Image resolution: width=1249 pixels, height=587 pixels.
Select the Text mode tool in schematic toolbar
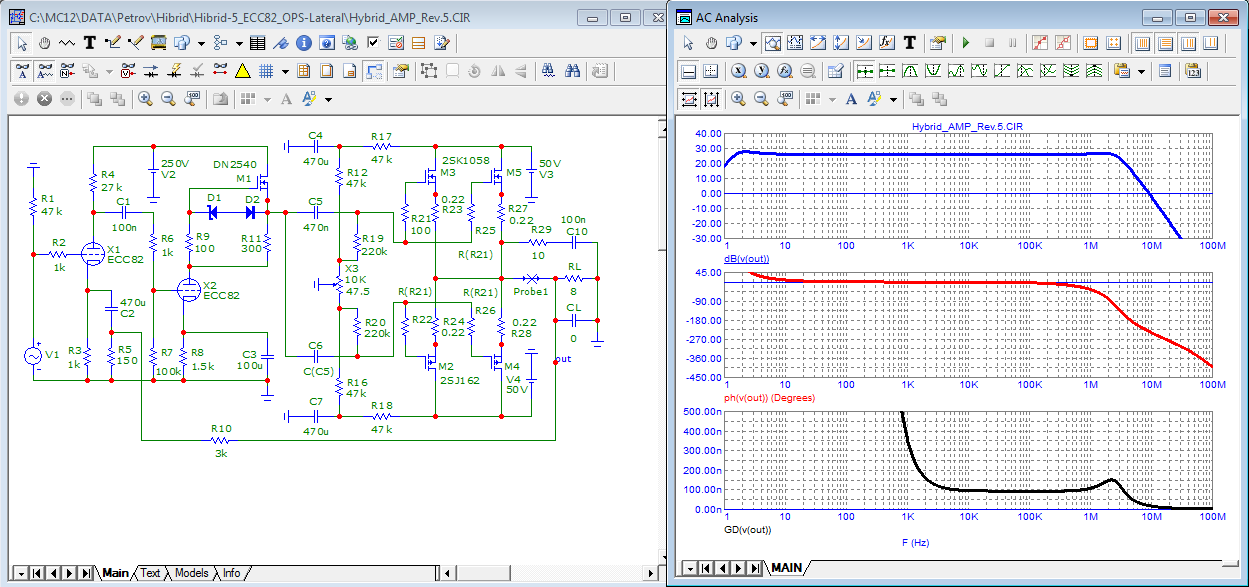[x=90, y=43]
